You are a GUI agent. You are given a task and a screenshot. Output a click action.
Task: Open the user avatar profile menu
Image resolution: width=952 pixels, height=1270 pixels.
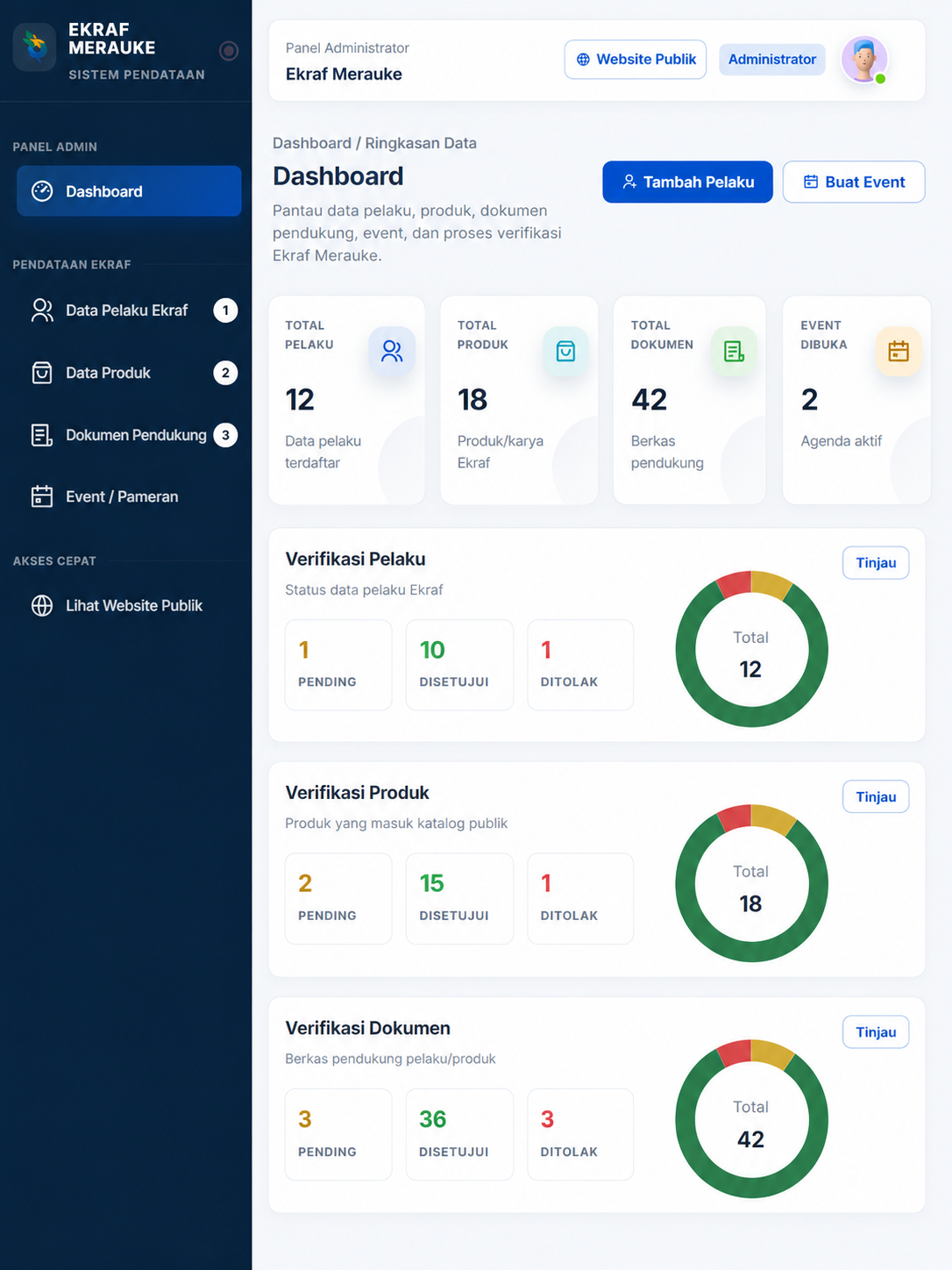tap(864, 60)
